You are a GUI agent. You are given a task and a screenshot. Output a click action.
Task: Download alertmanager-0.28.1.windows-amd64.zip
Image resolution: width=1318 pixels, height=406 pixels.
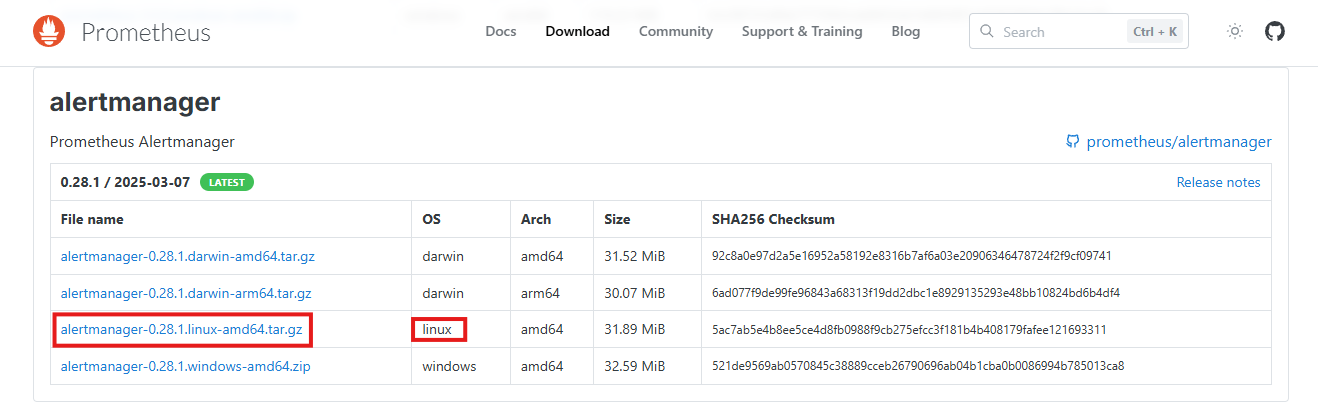(x=186, y=366)
